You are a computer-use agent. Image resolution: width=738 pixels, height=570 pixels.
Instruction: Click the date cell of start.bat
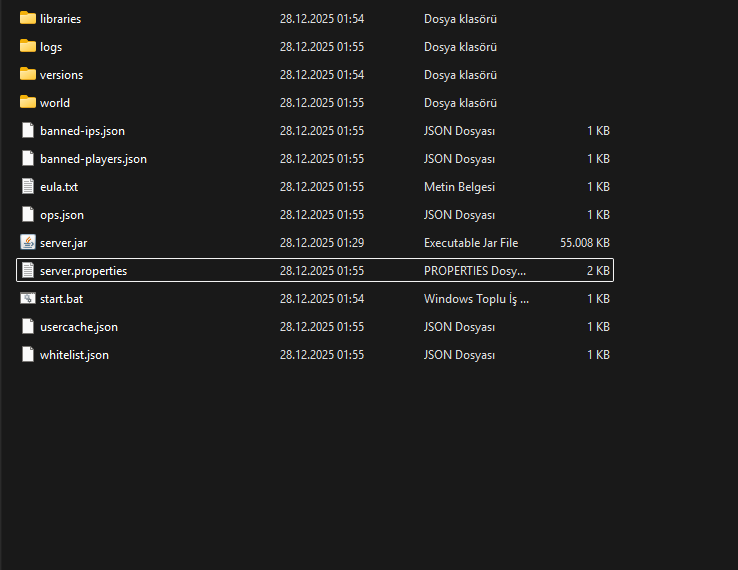click(322, 299)
